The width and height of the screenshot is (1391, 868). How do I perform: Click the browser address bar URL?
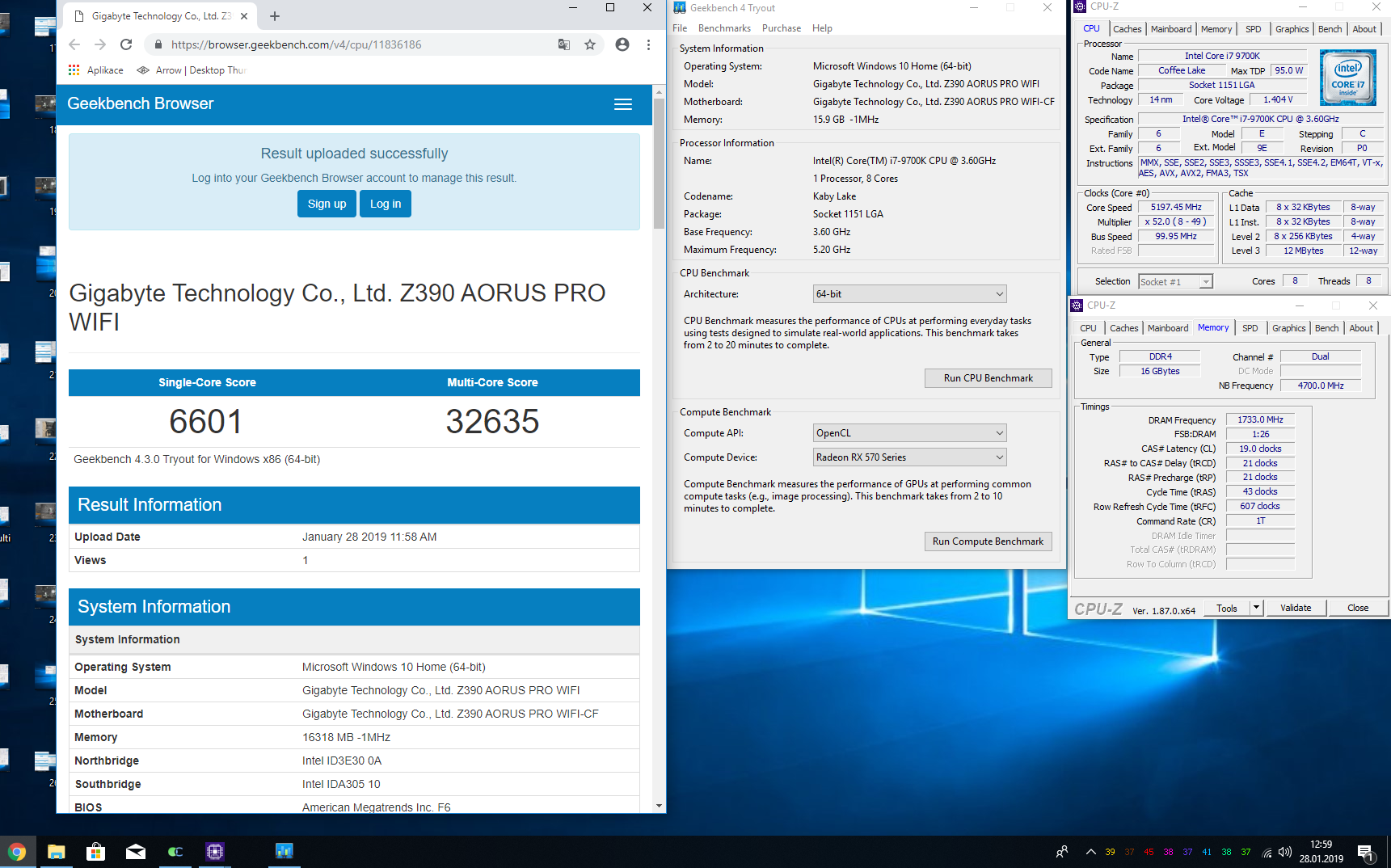(296, 44)
